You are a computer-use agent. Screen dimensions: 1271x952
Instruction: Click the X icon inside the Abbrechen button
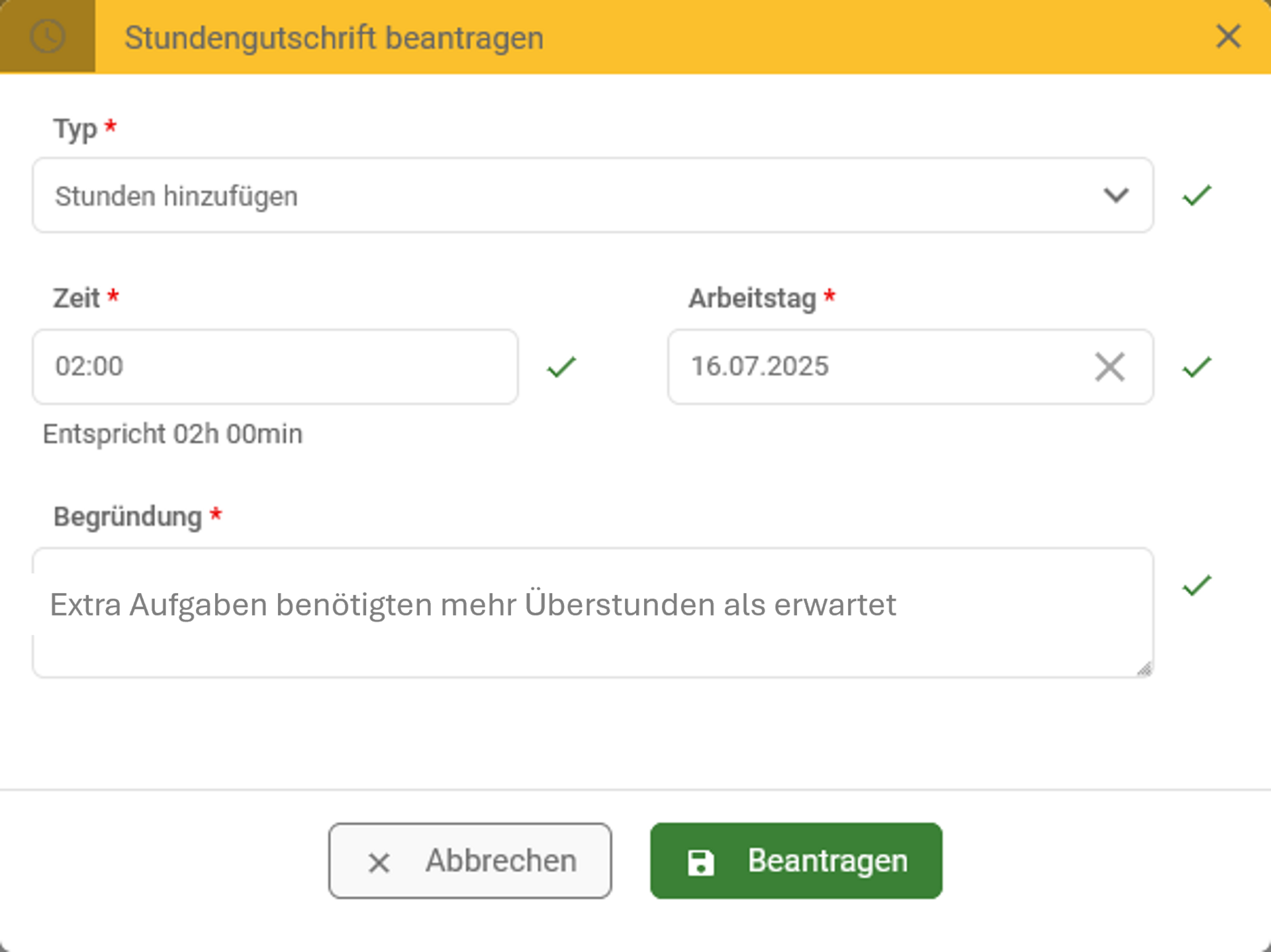(378, 861)
